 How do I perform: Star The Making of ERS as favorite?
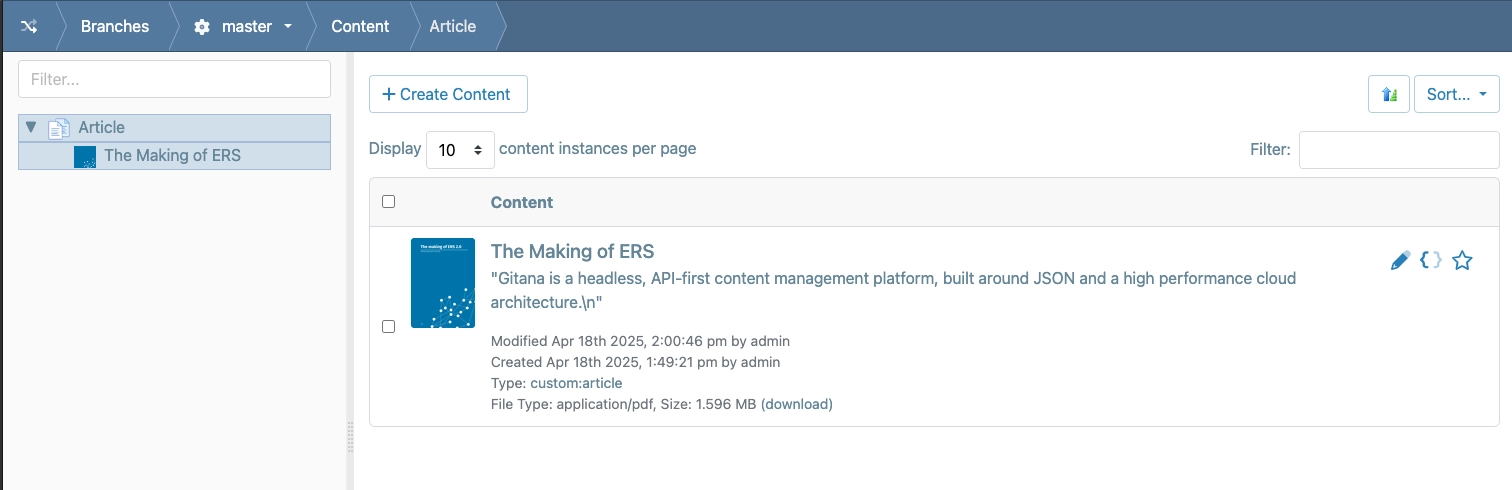pos(1462,261)
